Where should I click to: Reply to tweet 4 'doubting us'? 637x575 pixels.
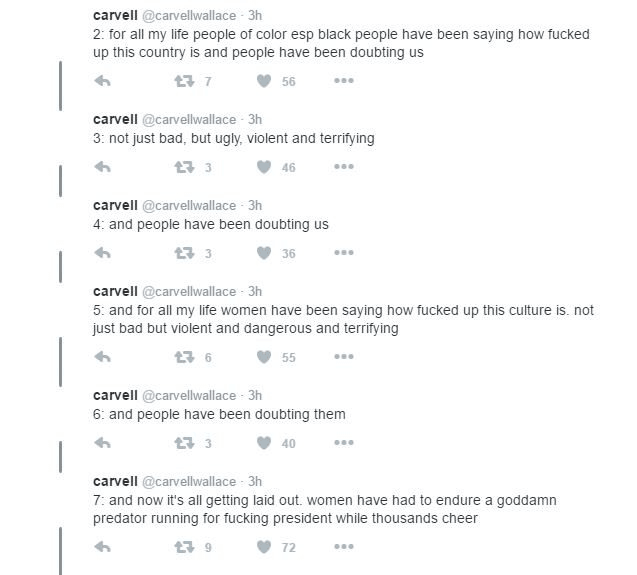click(x=101, y=253)
